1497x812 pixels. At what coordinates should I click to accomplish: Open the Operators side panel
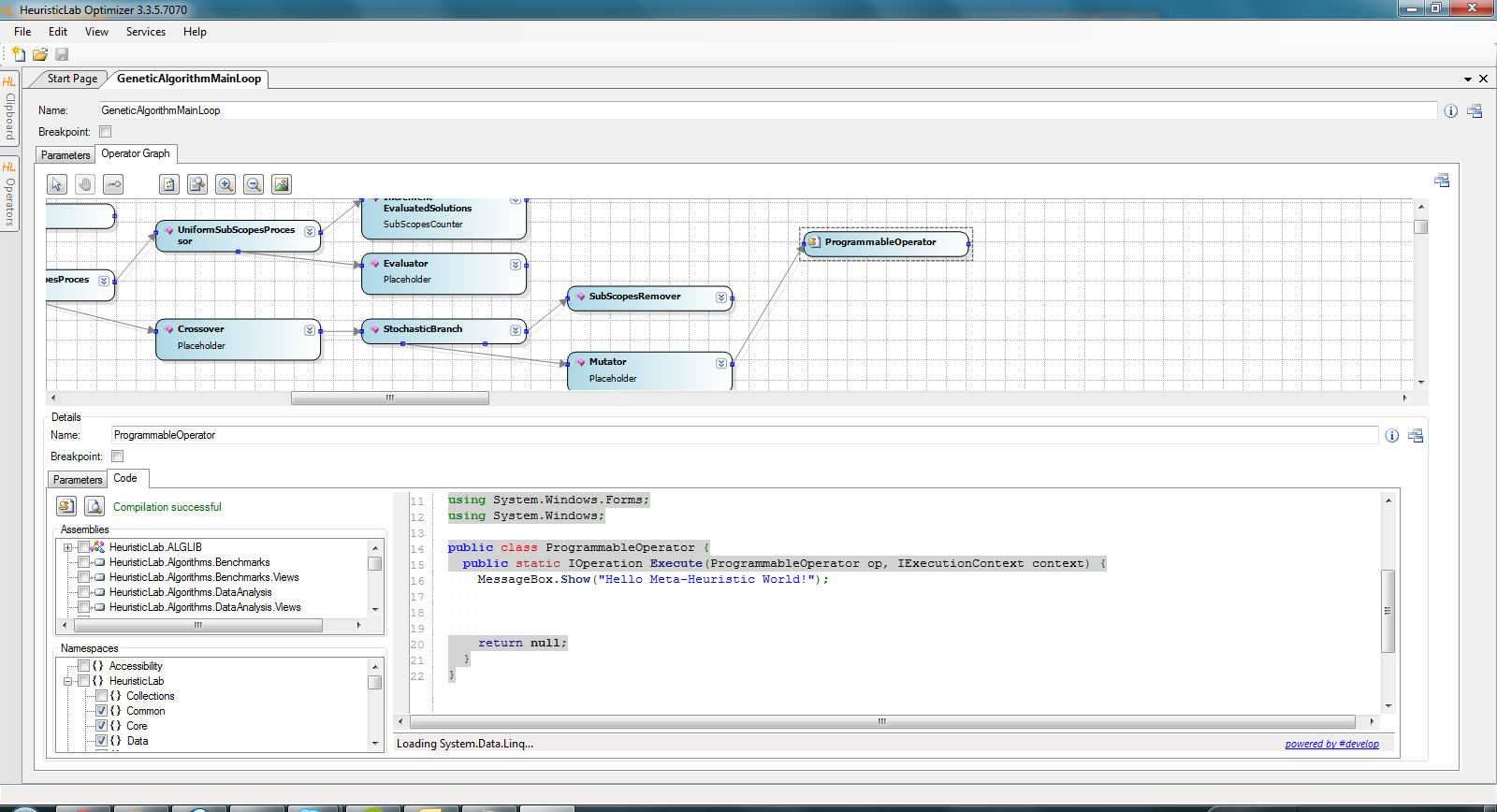[9, 195]
